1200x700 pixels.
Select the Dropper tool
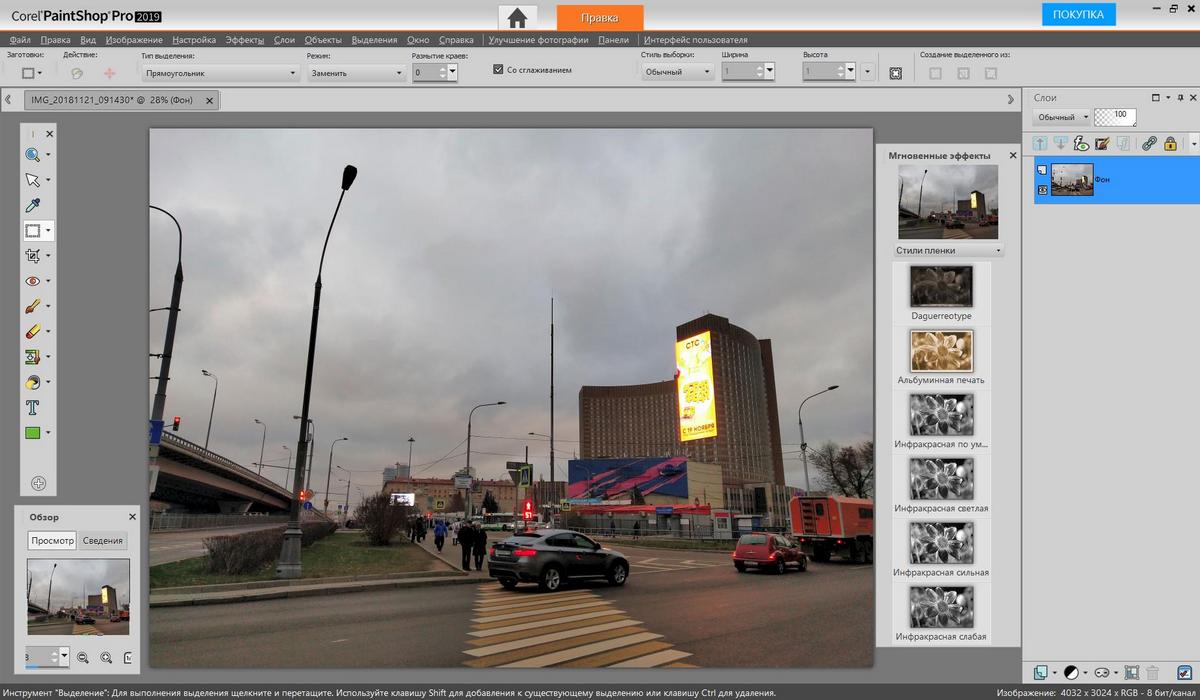[x=33, y=205]
